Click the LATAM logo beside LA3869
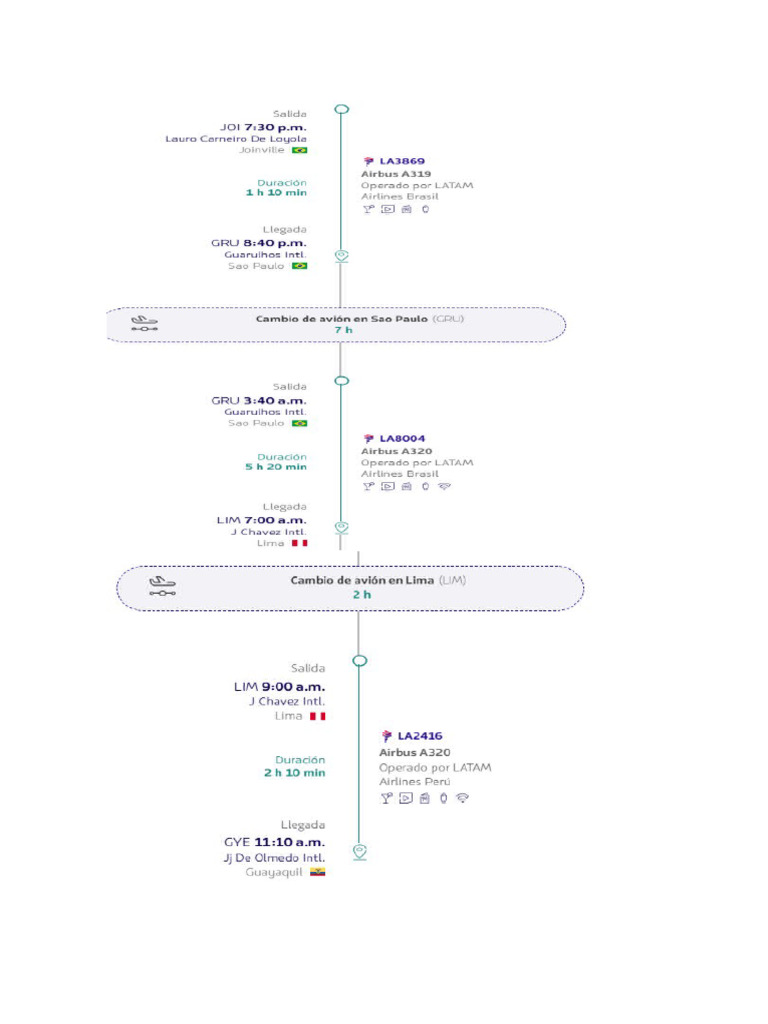 point(369,160)
